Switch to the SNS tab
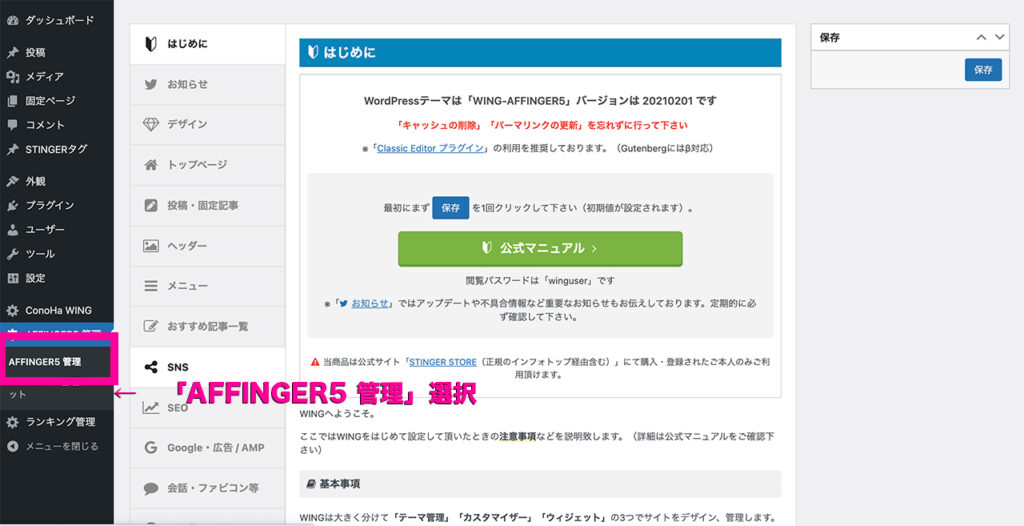The height and width of the screenshot is (526, 1024). click(208, 367)
